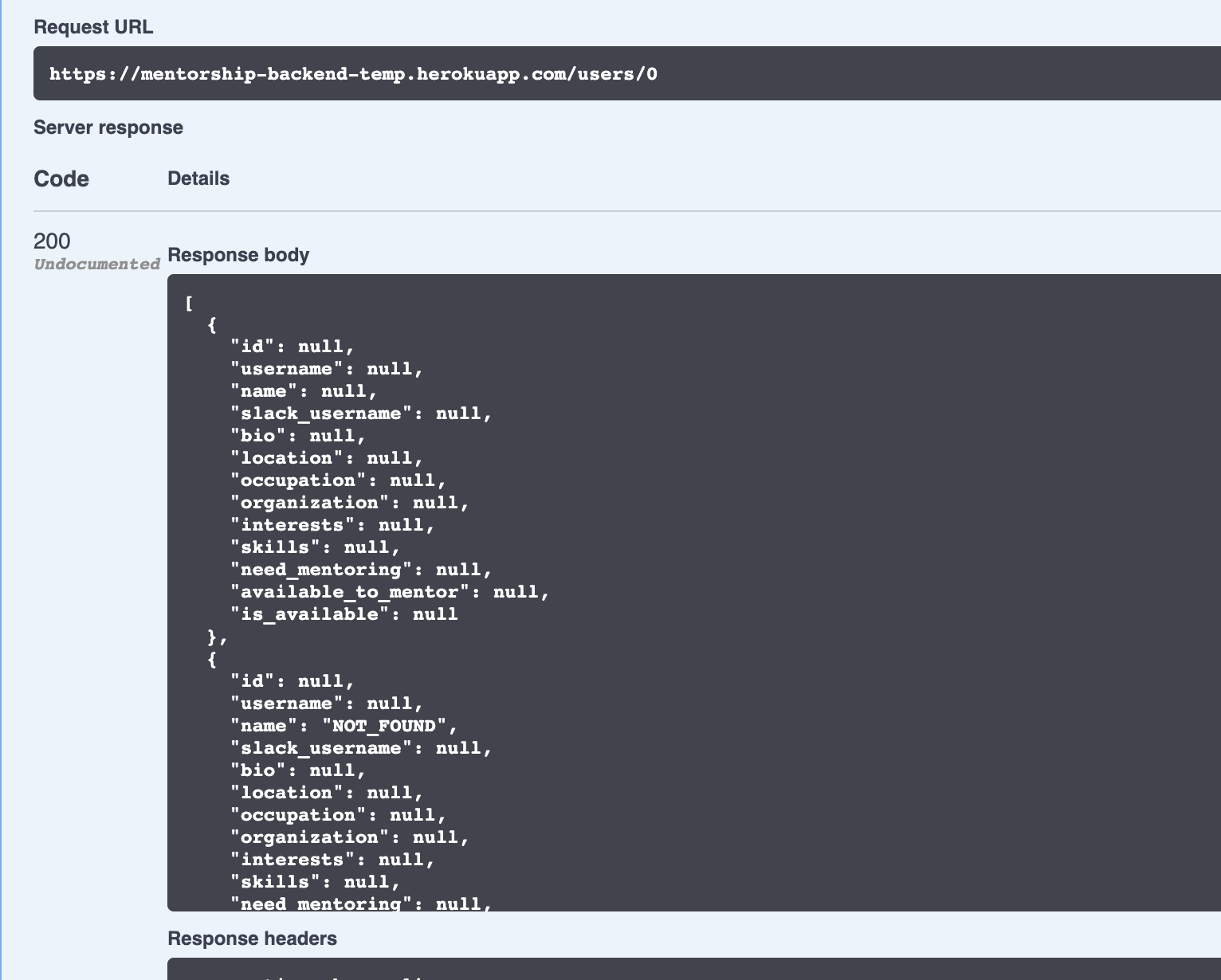Select "slack_username": null in the first JSON object
The image size is (1221, 980).
pos(361,414)
